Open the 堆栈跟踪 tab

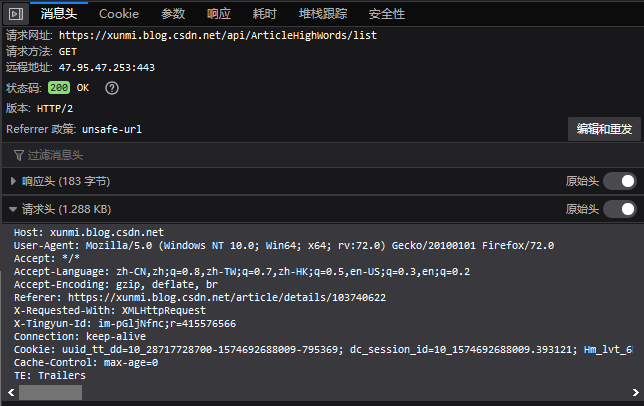(x=323, y=14)
